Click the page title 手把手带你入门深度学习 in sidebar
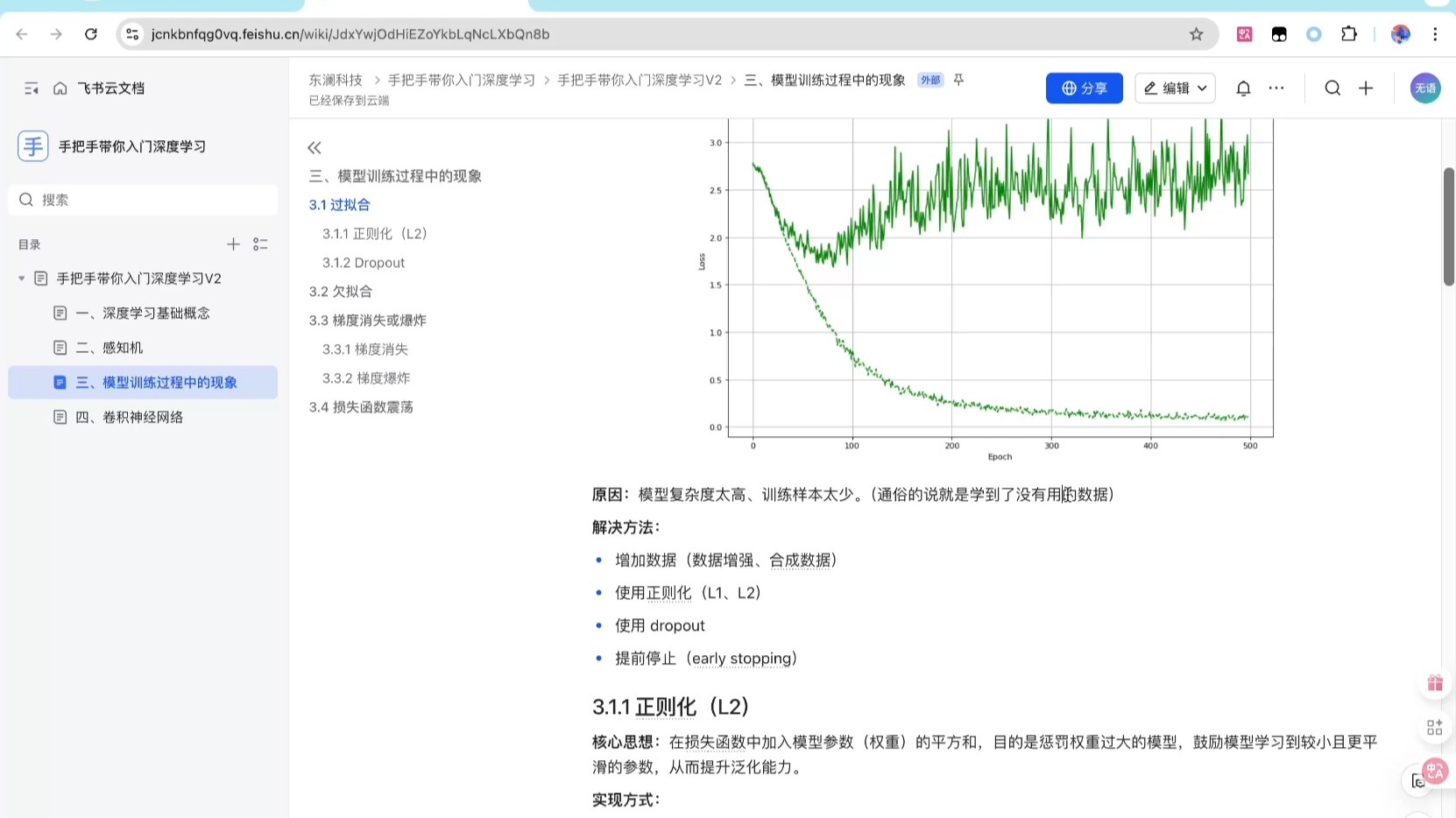 tap(132, 146)
